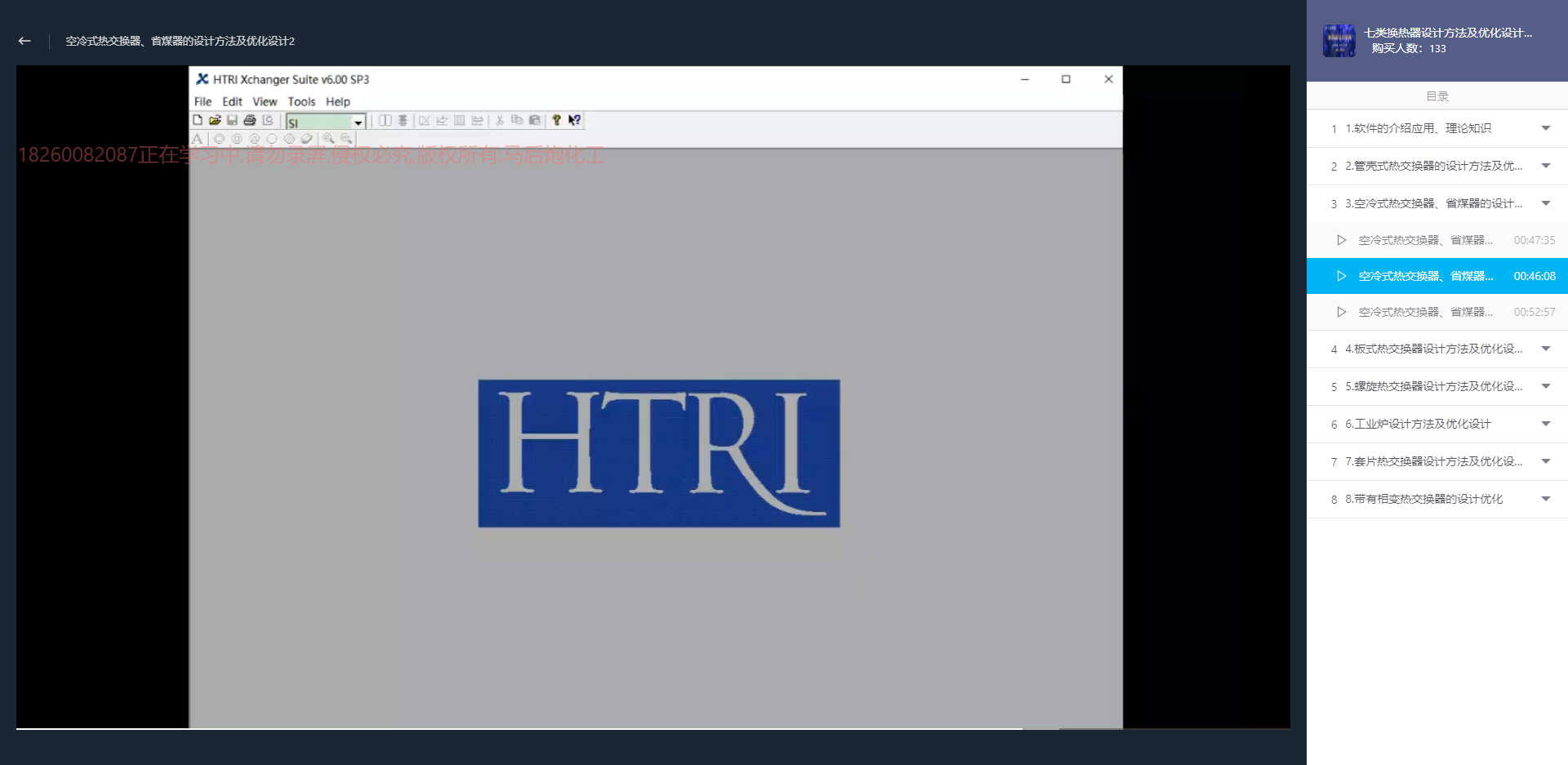This screenshot has height=765, width=1568.
Task: Open the View menu
Action: point(265,101)
